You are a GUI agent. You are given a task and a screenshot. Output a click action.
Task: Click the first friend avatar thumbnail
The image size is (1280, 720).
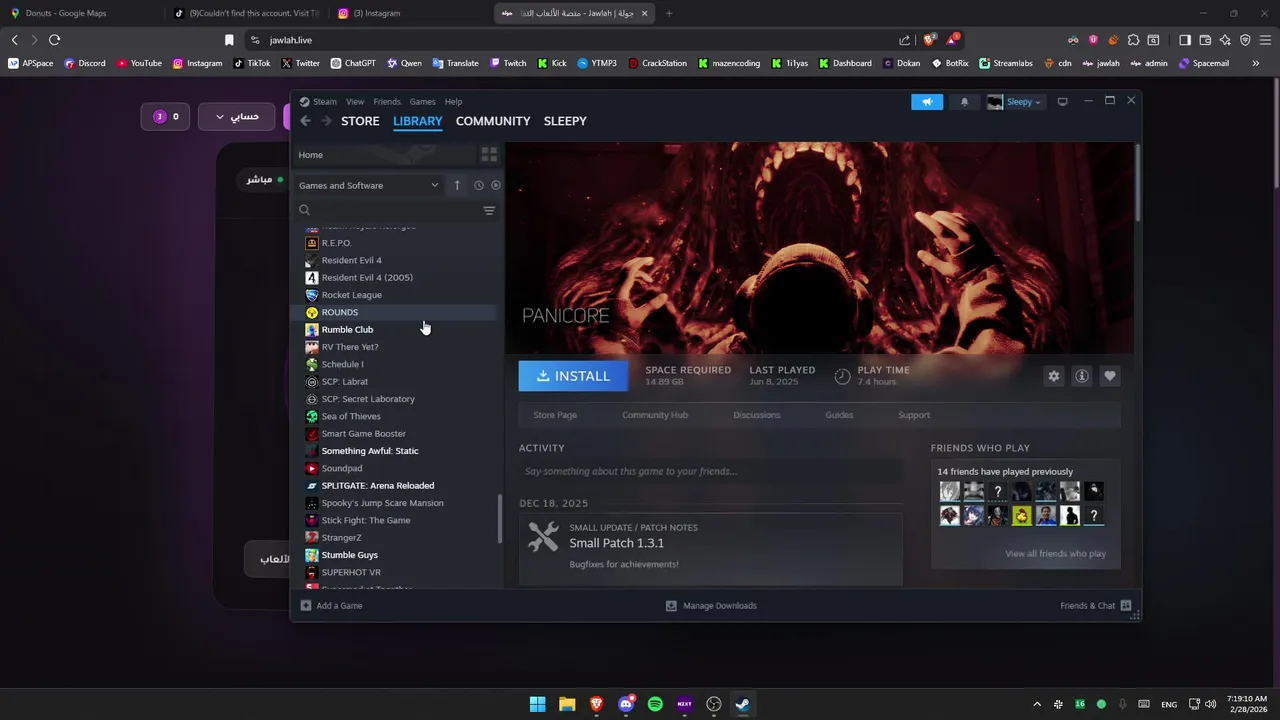949,491
